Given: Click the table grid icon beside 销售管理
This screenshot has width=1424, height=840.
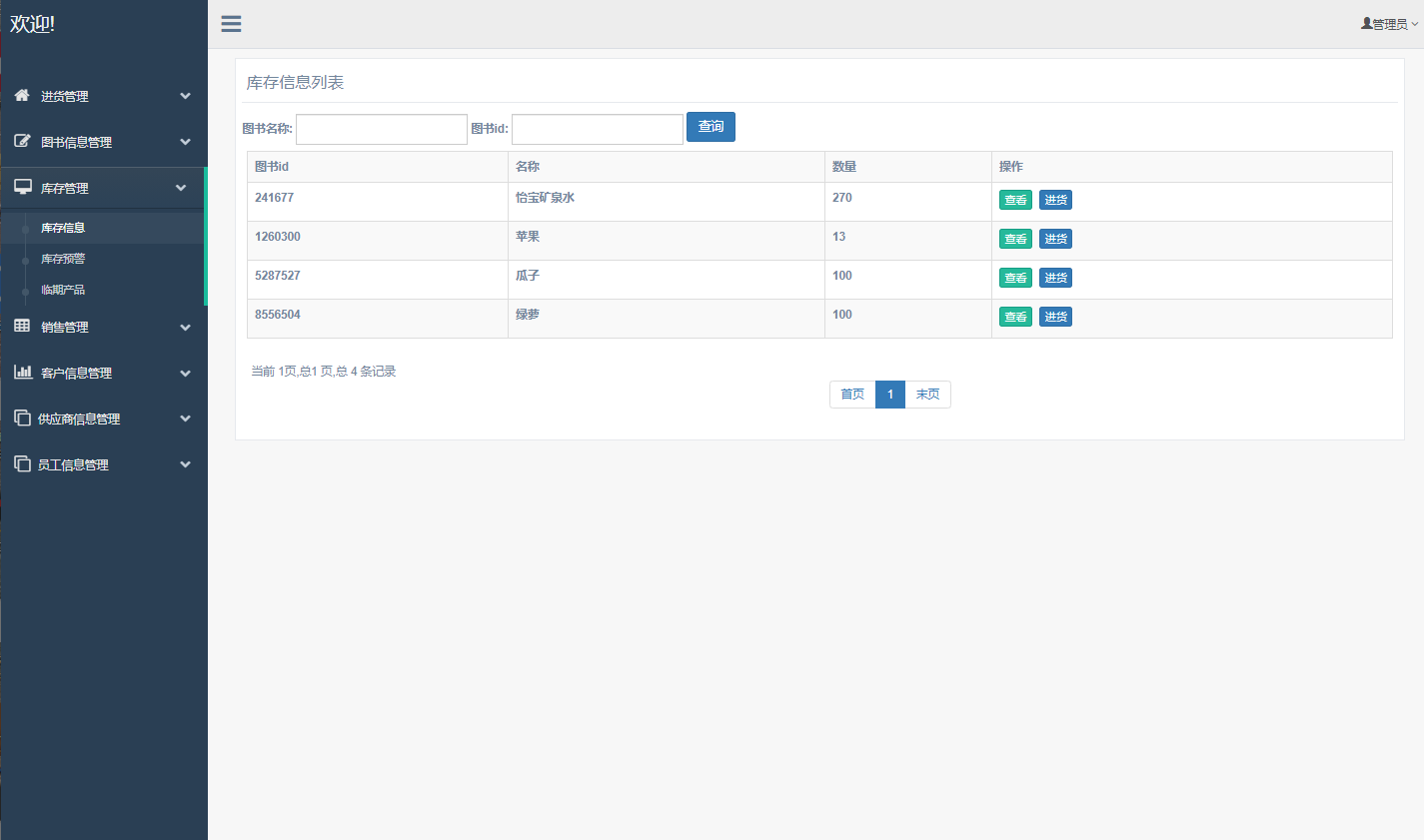Looking at the screenshot, I should (22, 326).
